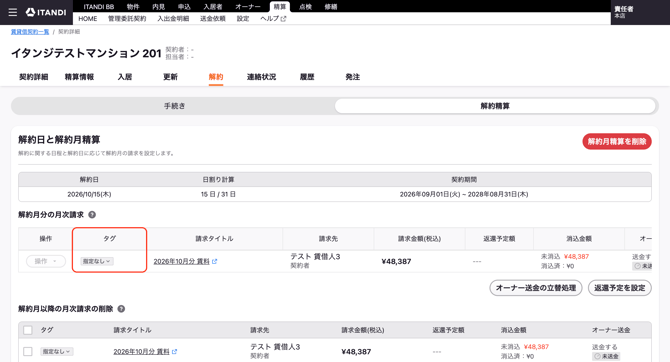The image size is (670, 362).
Task: Select 精算 in top navigation
Action: [280, 7]
